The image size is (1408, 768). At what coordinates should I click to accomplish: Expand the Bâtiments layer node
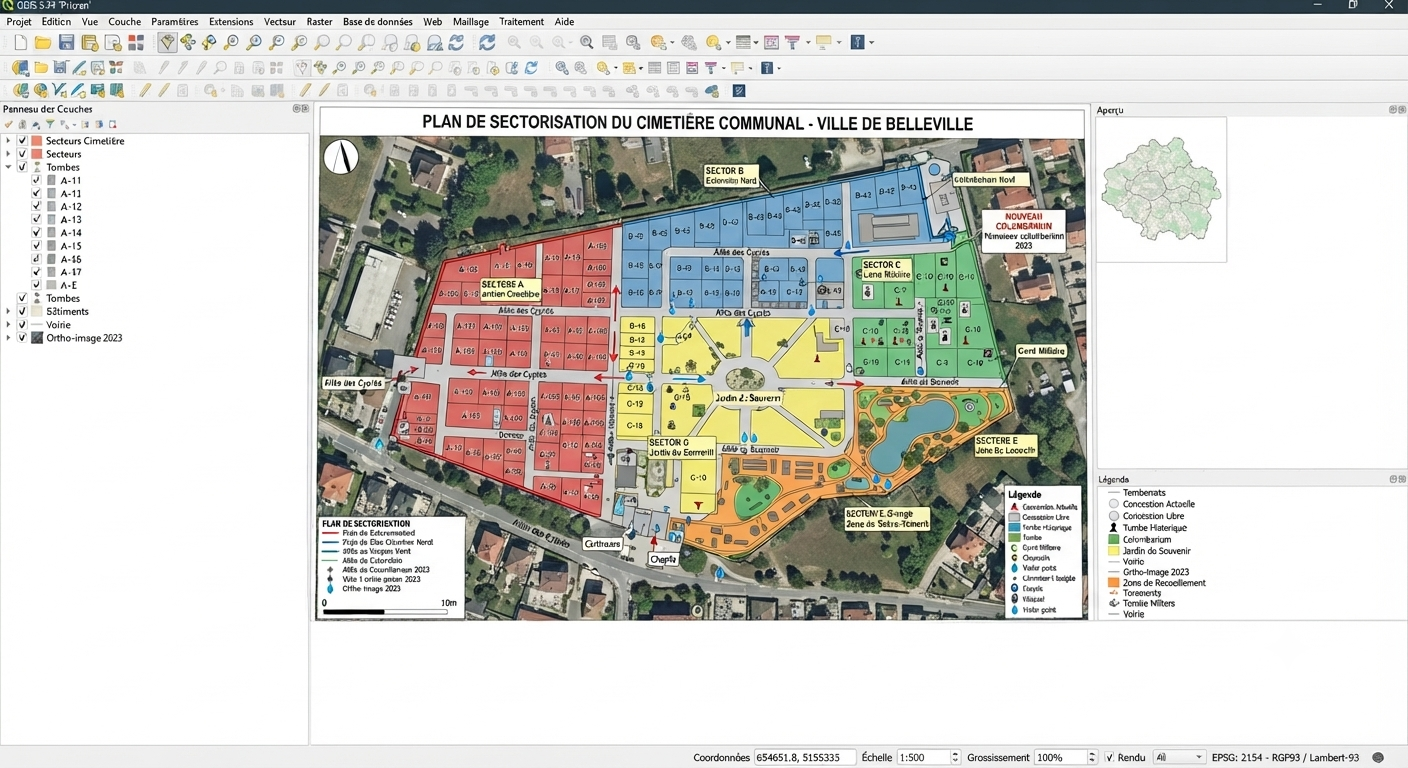coord(8,311)
